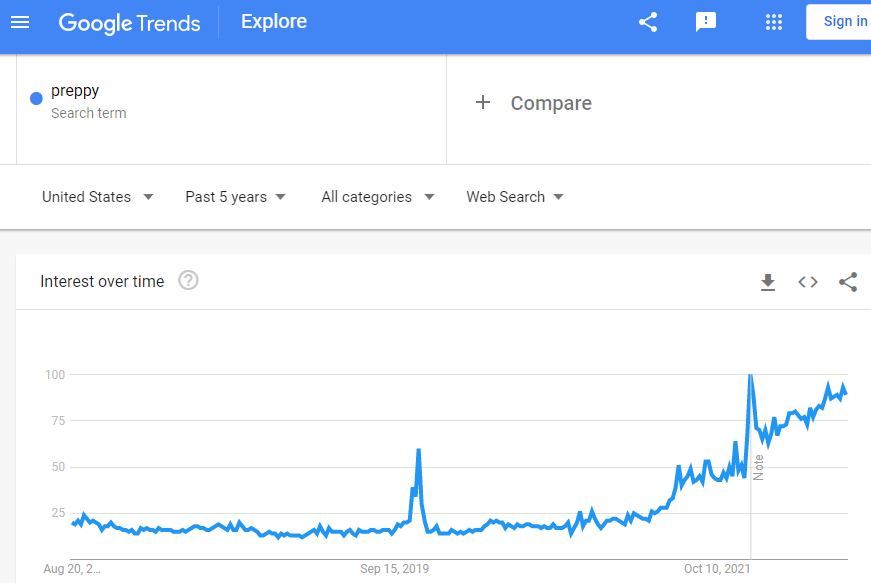
Task: Open the Interest over time help icon
Action: 188,281
